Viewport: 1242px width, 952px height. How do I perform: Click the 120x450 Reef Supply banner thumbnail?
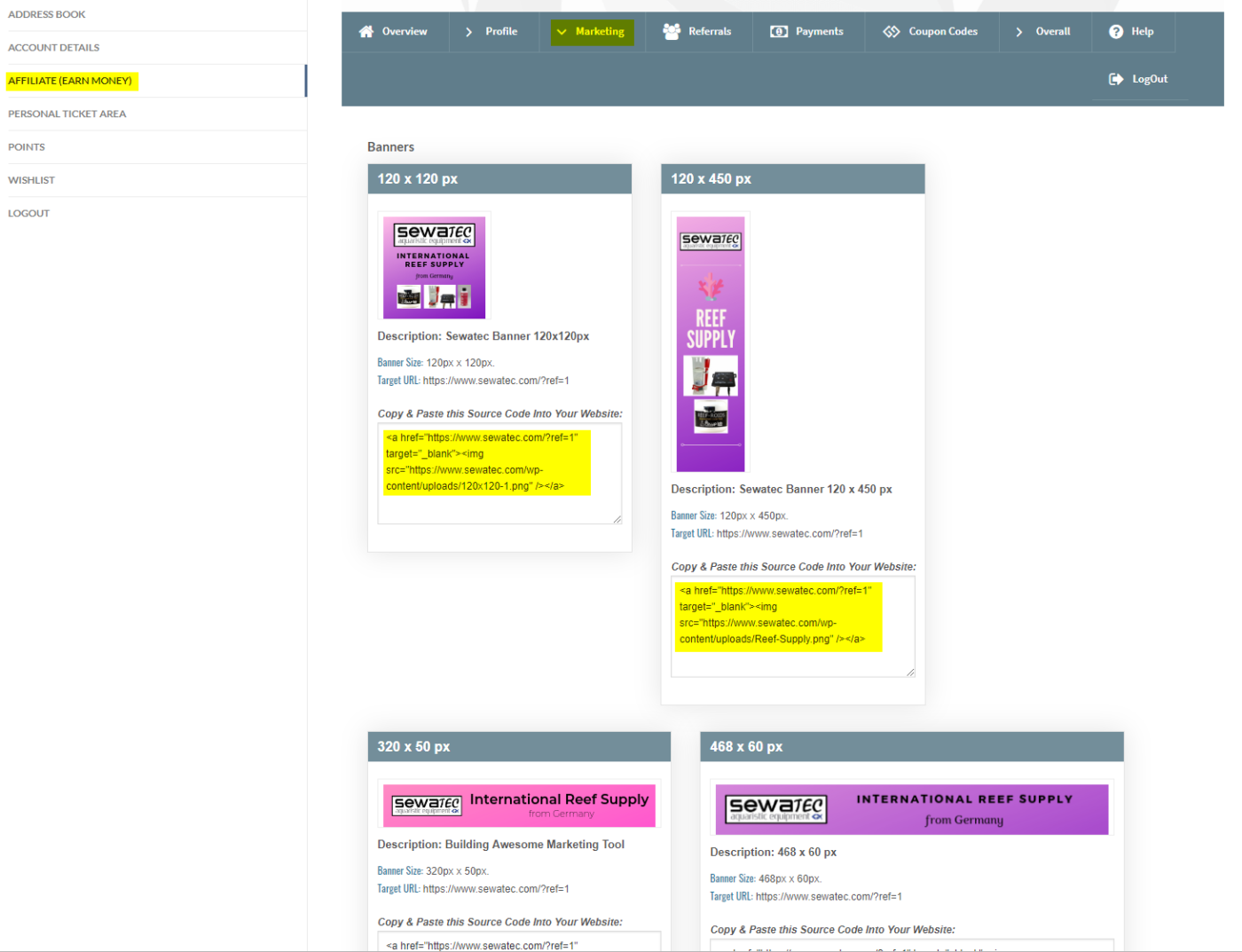click(711, 344)
